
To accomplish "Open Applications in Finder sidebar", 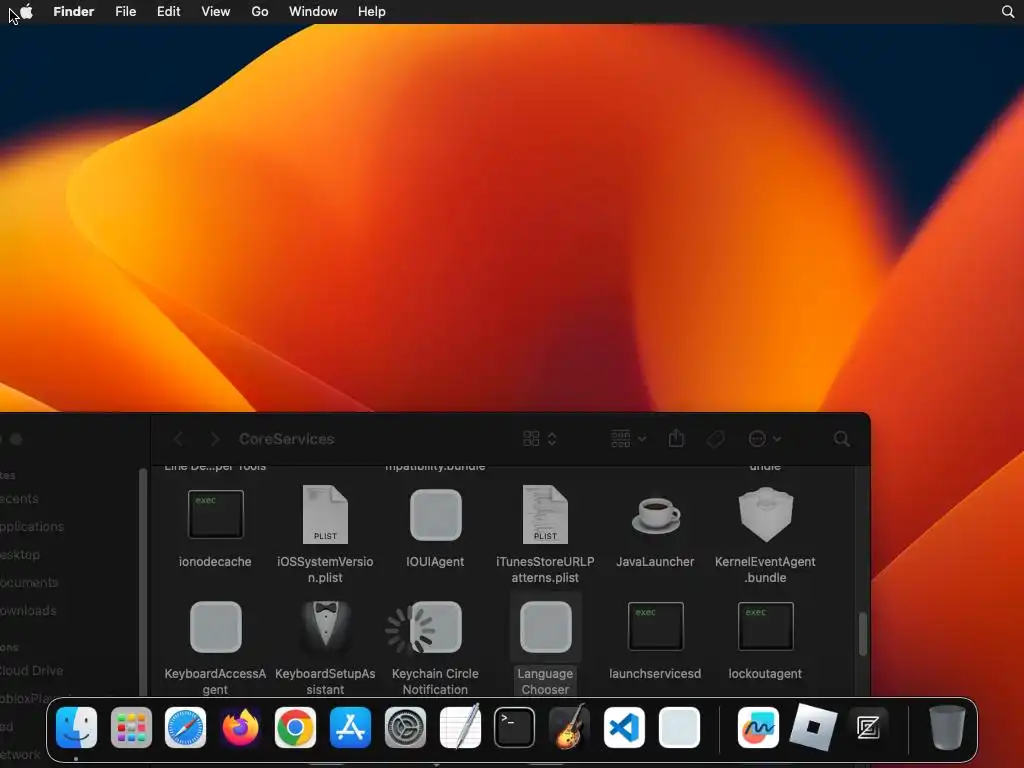I will 31,526.
